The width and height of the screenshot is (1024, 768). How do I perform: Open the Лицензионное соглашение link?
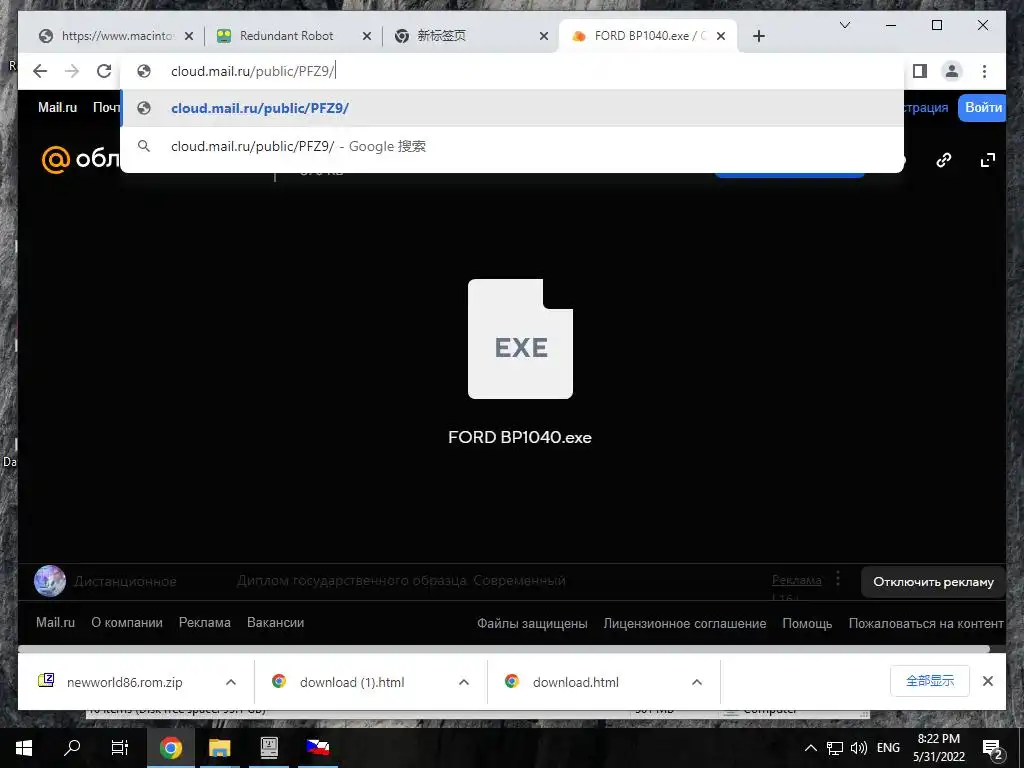click(x=684, y=623)
